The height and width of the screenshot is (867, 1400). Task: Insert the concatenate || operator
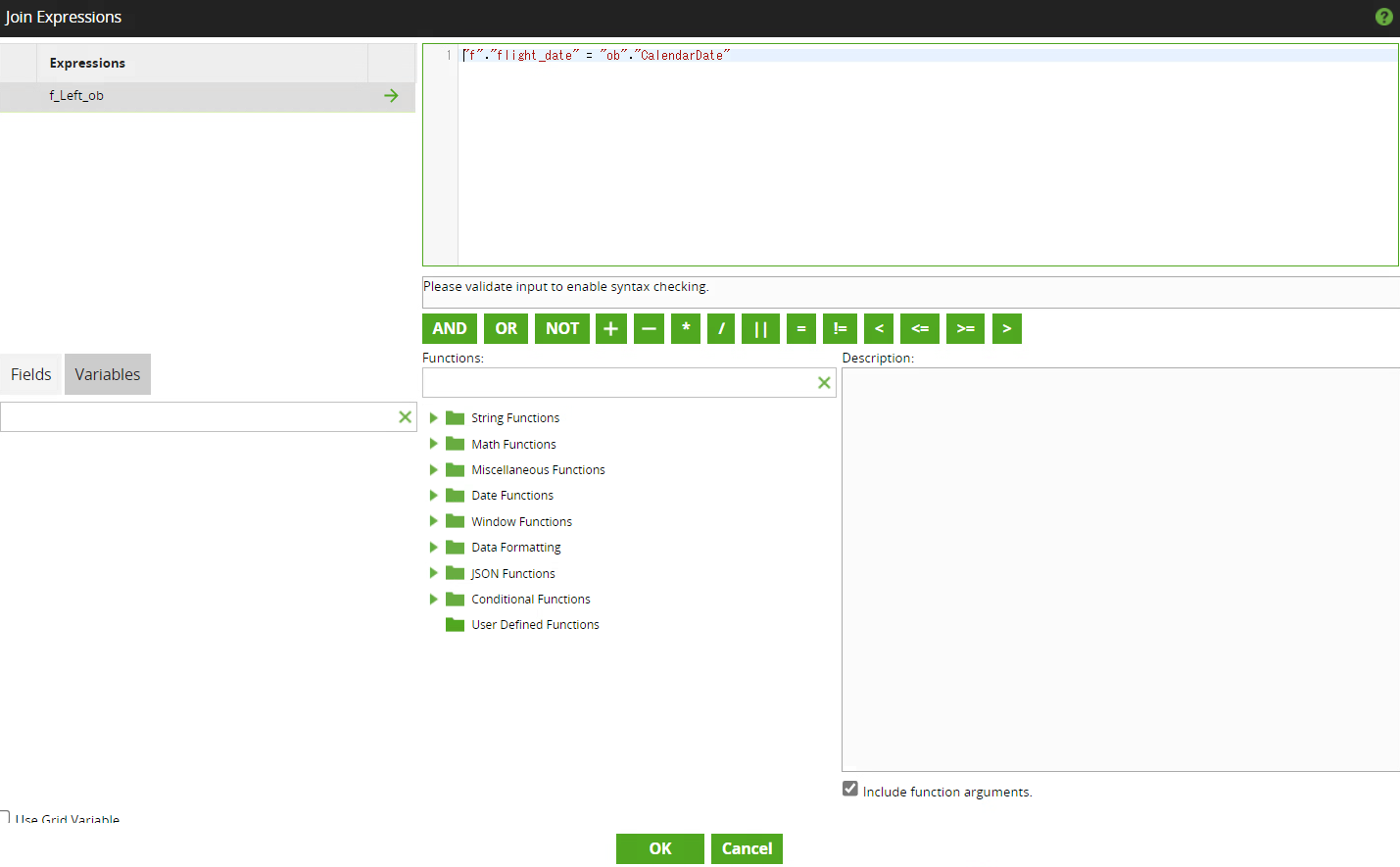click(x=760, y=329)
